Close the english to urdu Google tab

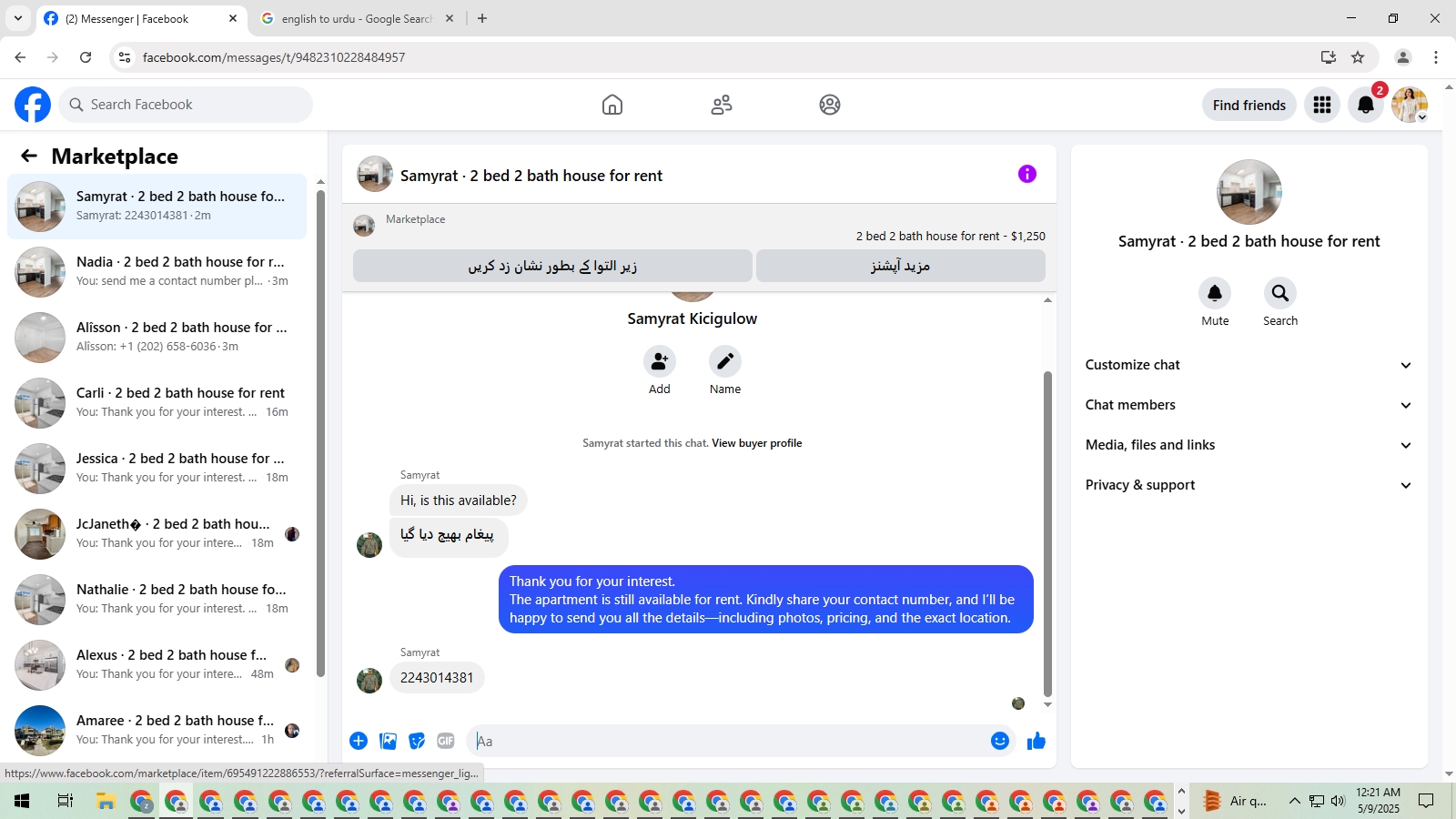click(450, 18)
